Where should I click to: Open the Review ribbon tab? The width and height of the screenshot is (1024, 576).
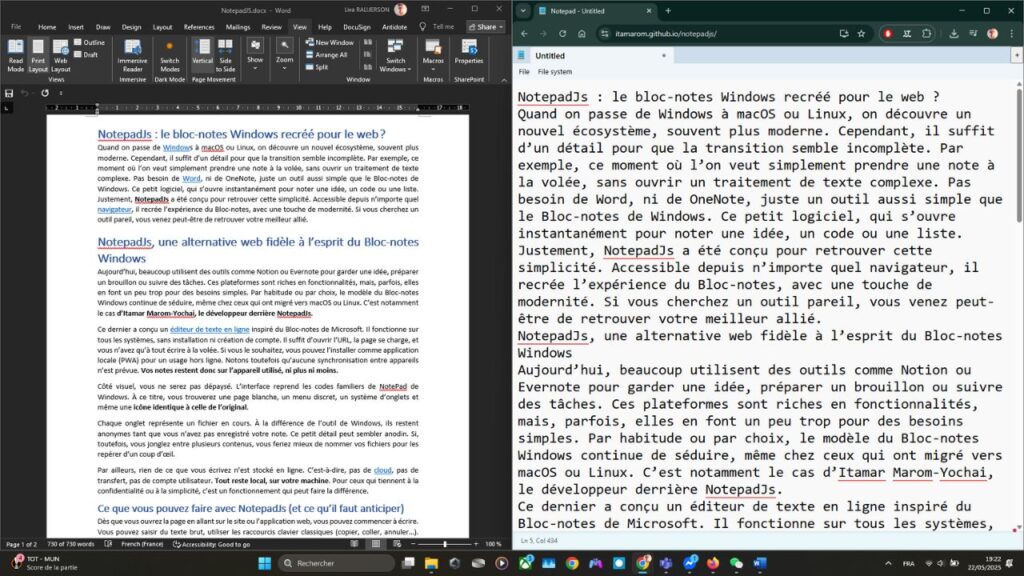[271, 27]
